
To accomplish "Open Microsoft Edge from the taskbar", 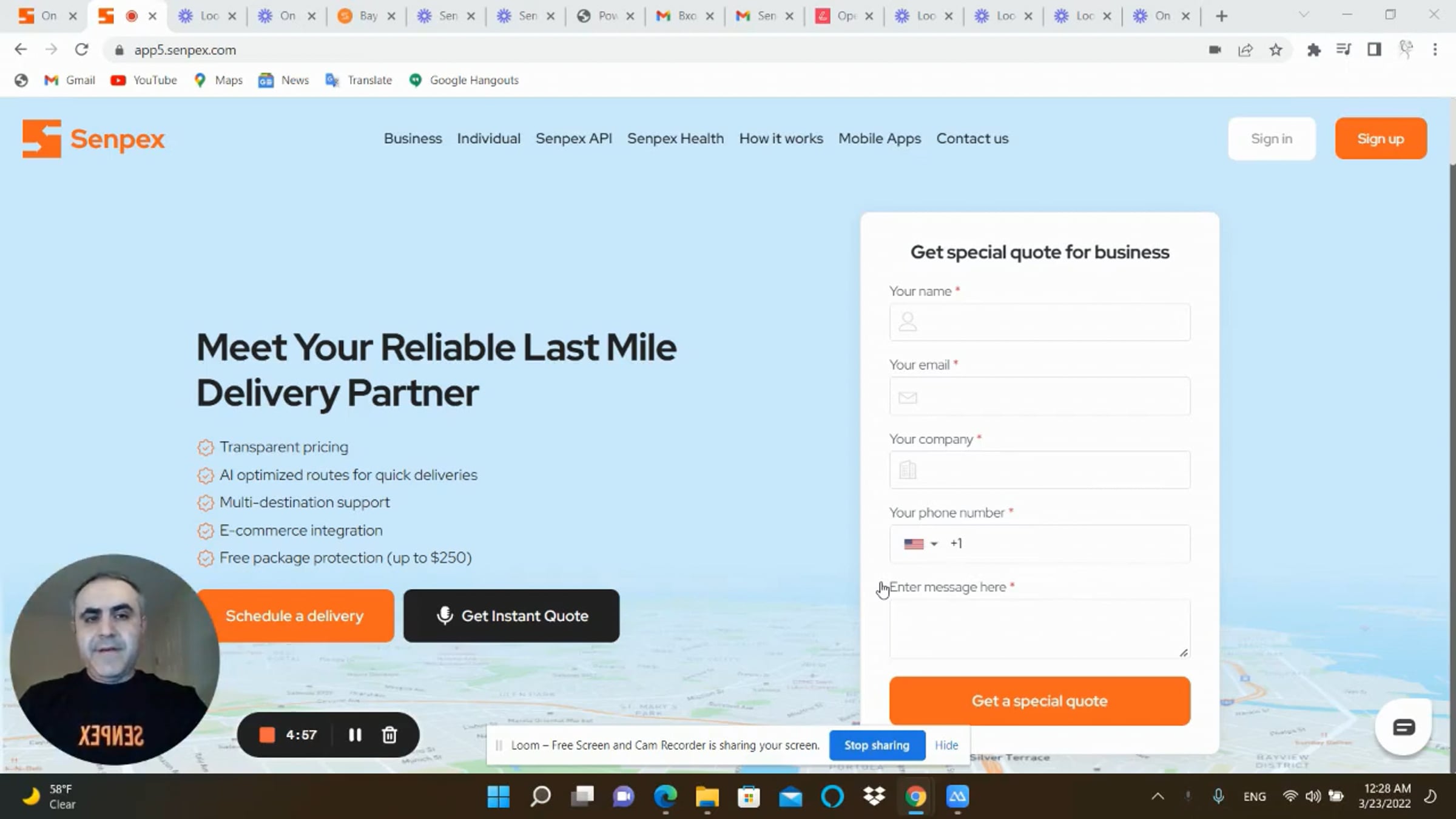I will pyautogui.click(x=666, y=797).
